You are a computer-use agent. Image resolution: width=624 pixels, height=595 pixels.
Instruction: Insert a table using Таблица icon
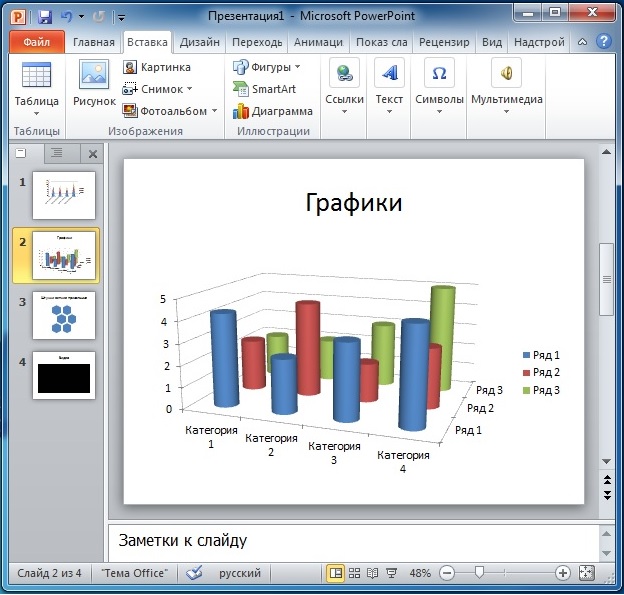36,75
